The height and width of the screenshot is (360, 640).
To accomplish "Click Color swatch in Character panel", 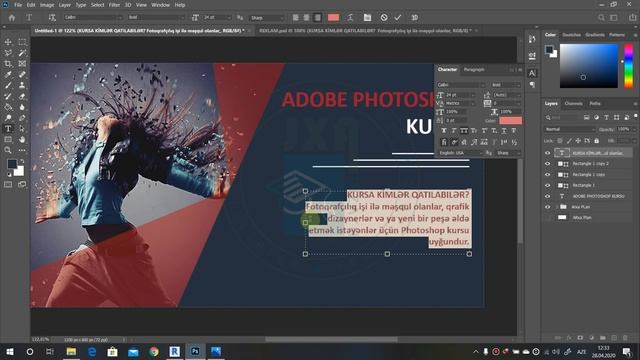I will tap(510, 120).
